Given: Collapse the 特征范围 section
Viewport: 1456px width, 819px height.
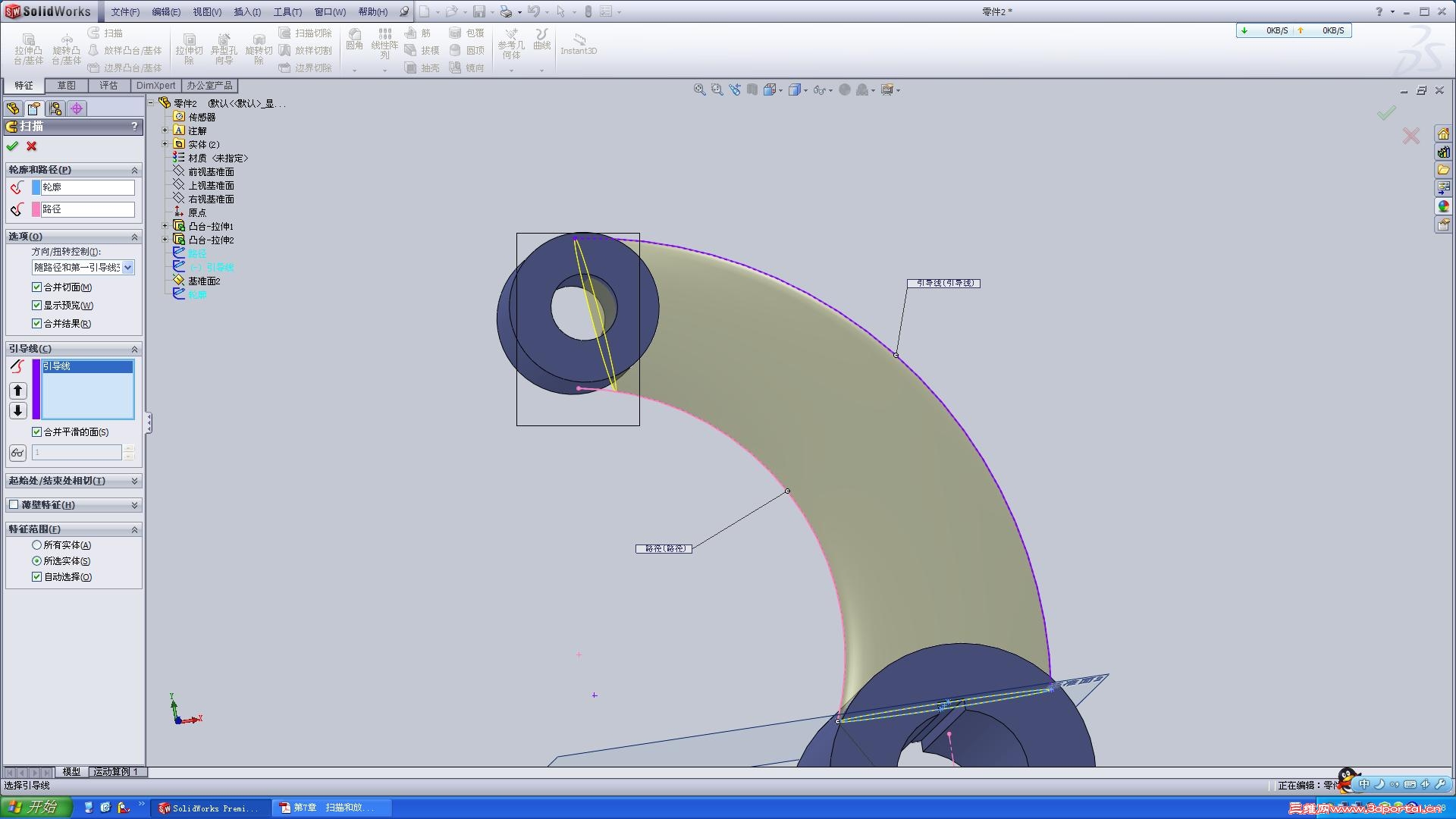Looking at the screenshot, I should 134,529.
